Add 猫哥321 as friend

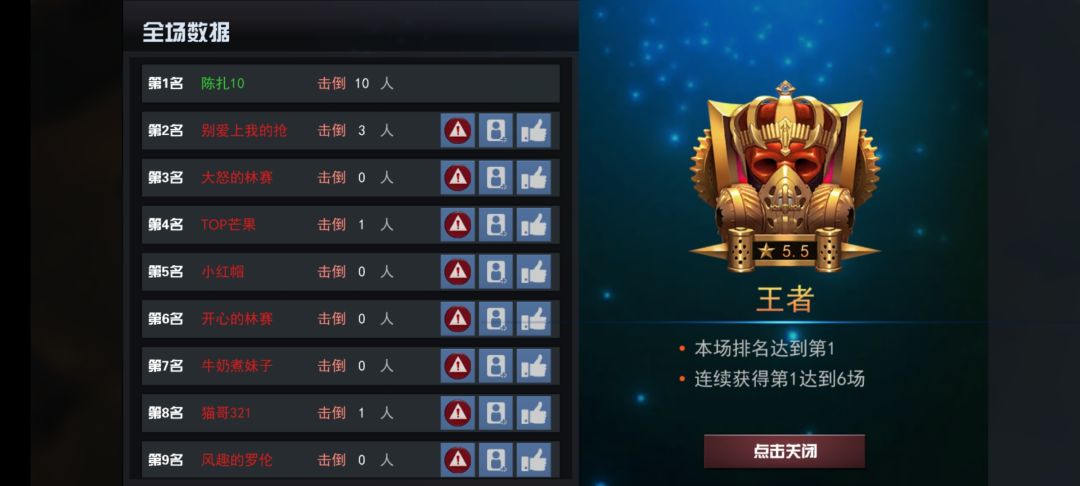coord(496,413)
